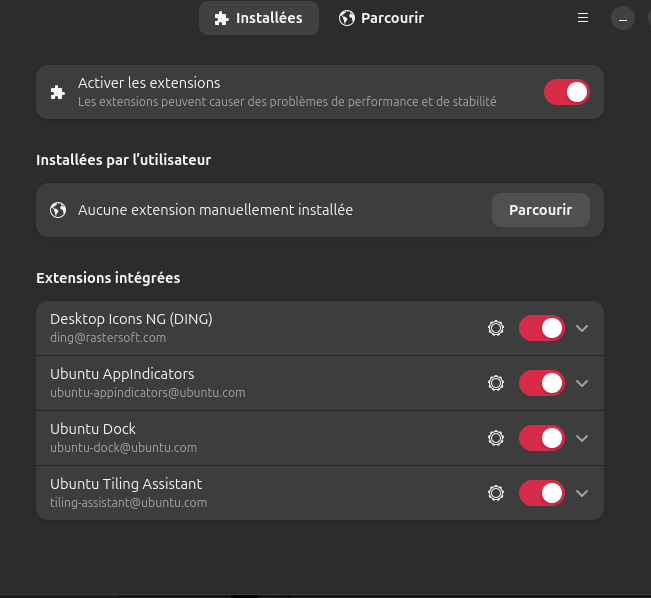The width and height of the screenshot is (651, 598).
Task: Switch to the Installées tab
Action: (258, 18)
